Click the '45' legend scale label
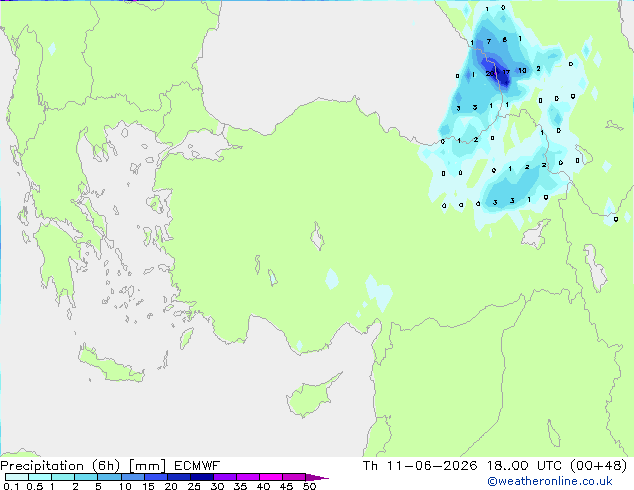 pos(286,486)
